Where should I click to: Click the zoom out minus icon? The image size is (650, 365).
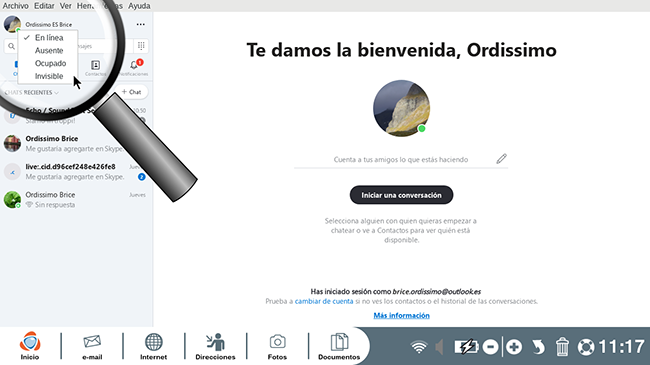click(x=490, y=347)
